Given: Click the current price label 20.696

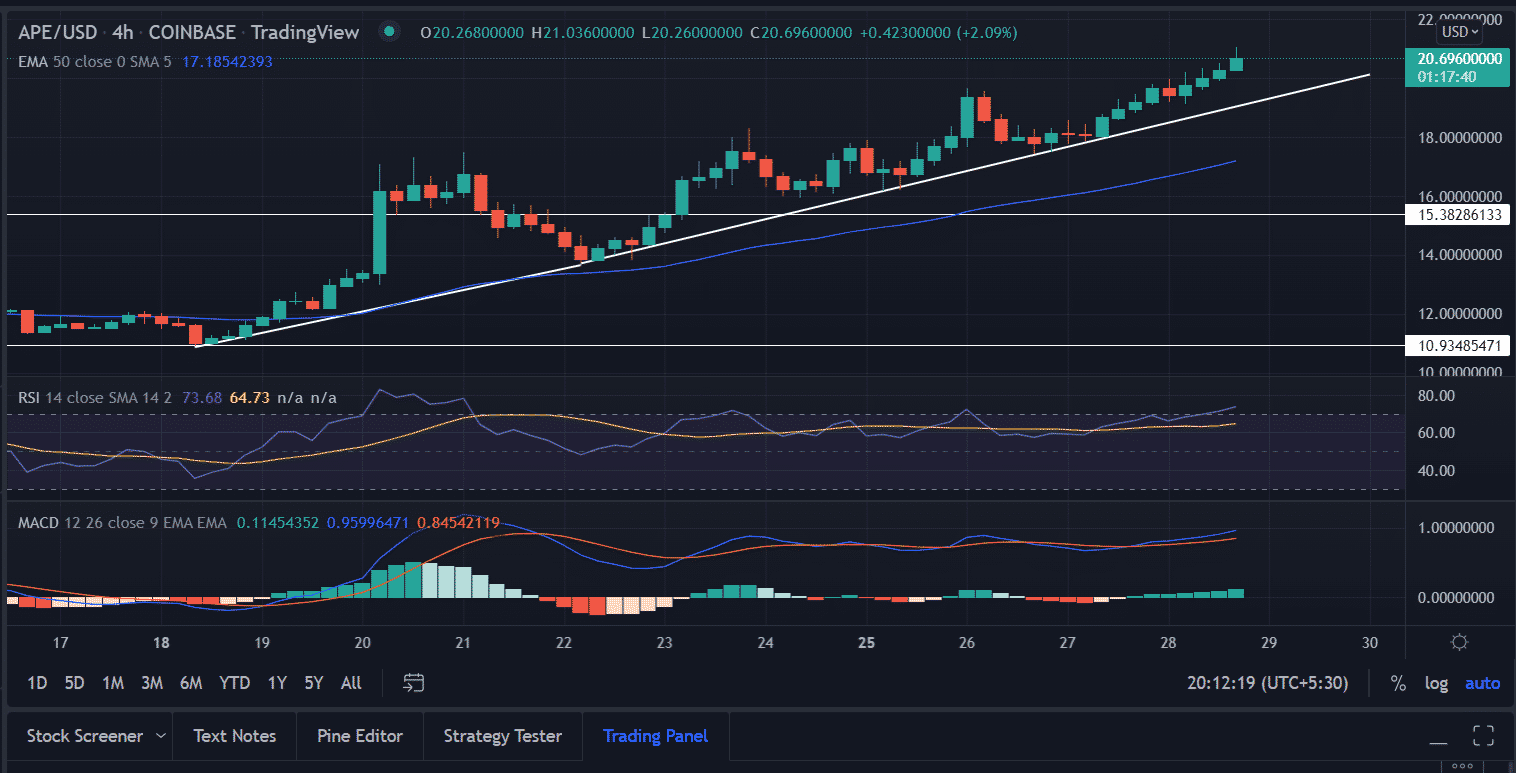Looking at the screenshot, I should pos(1456,60).
